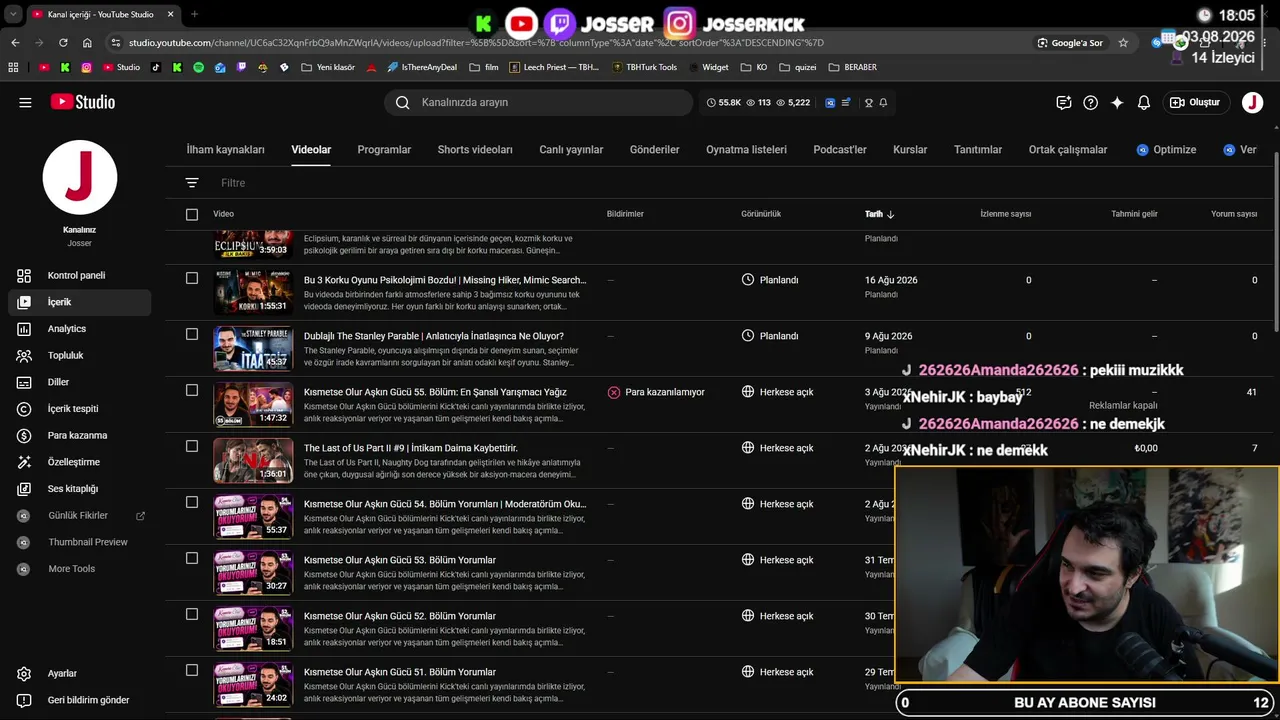This screenshot has height=720, width=1280.
Task: Click the Oluştur create button
Action: [1195, 102]
